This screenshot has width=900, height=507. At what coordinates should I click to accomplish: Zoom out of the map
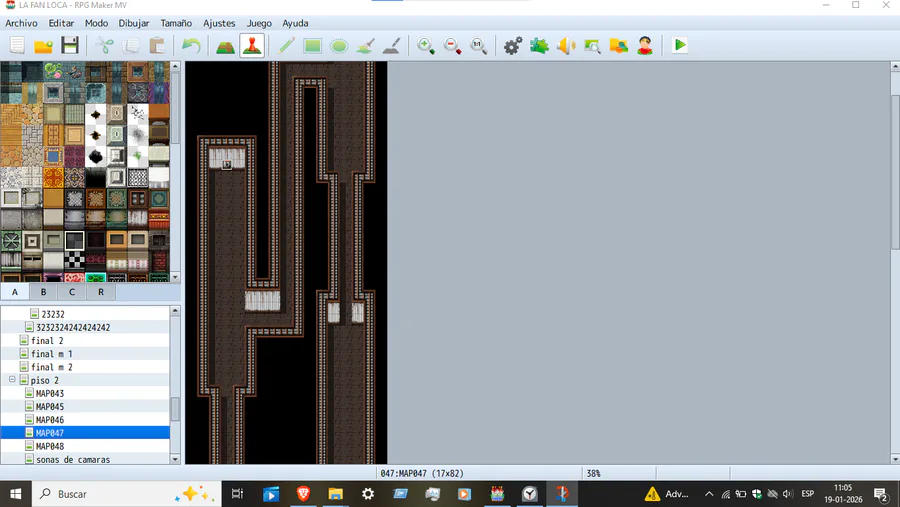(x=452, y=45)
